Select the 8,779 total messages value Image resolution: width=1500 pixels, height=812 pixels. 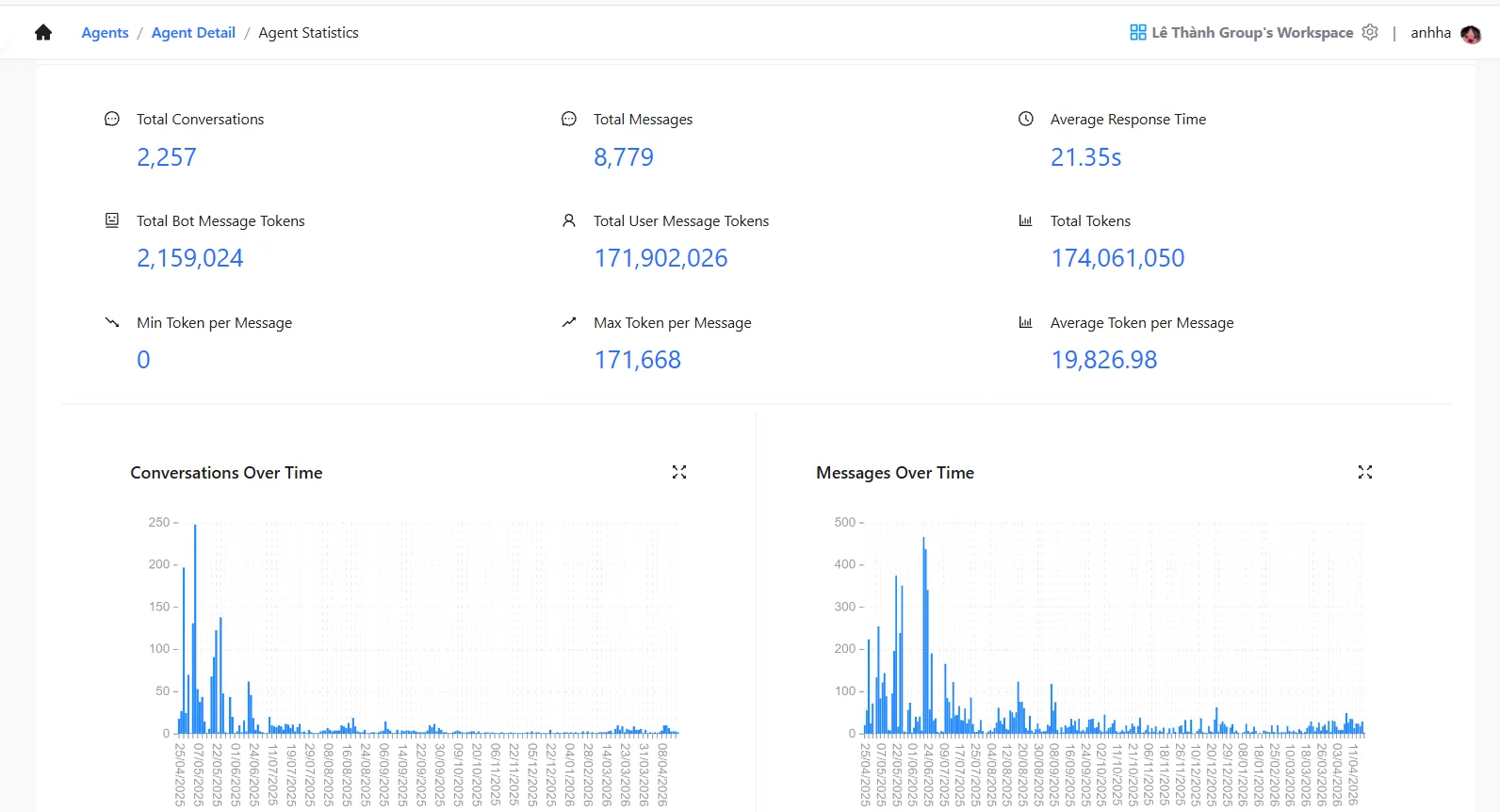(624, 157)
